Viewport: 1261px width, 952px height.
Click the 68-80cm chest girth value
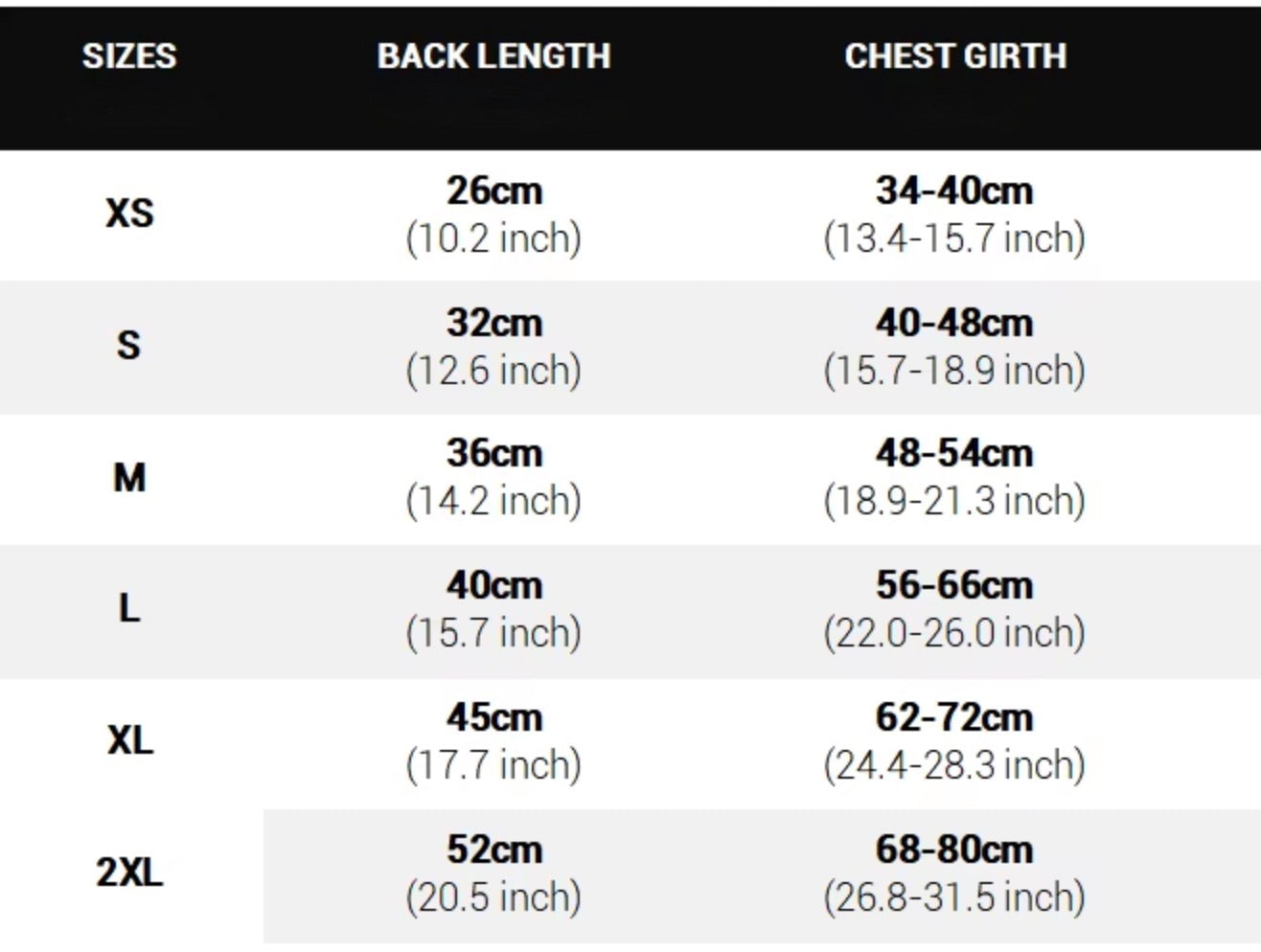point(954,850)
